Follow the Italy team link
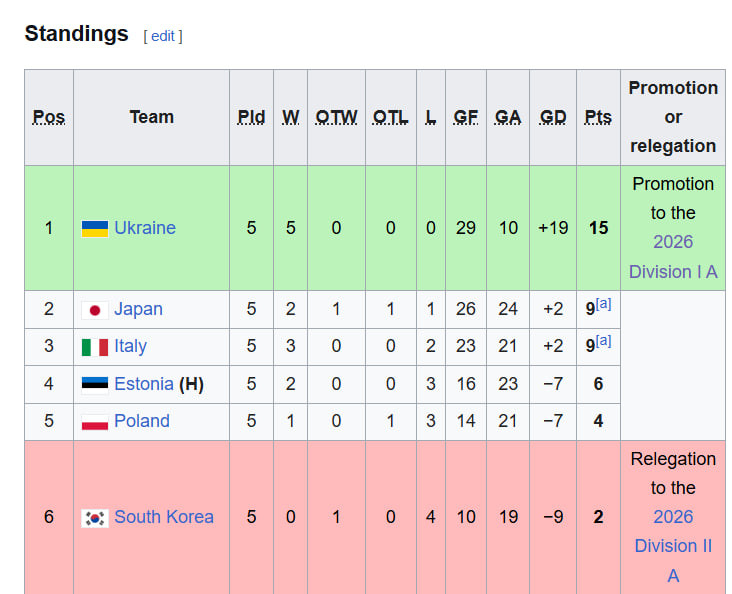Viewport: 732px width, 594px height. pyautogui.click(x=130, y=346)
